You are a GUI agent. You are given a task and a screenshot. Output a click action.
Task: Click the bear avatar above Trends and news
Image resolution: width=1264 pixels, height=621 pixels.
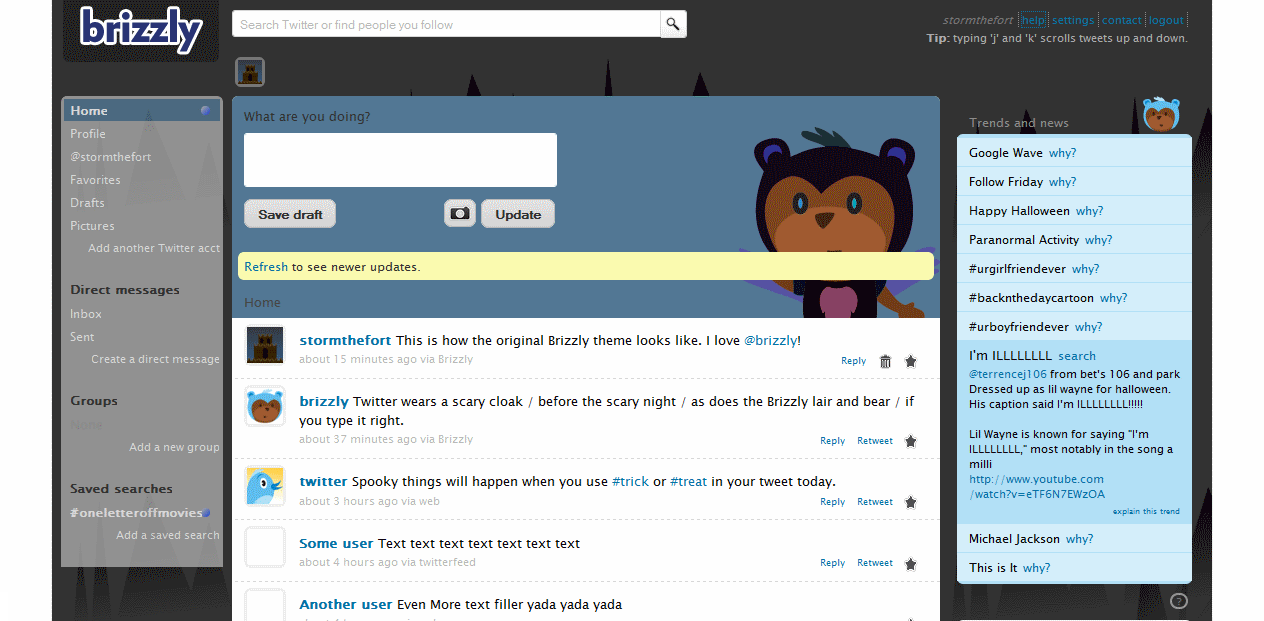(x=1161, y=114)
